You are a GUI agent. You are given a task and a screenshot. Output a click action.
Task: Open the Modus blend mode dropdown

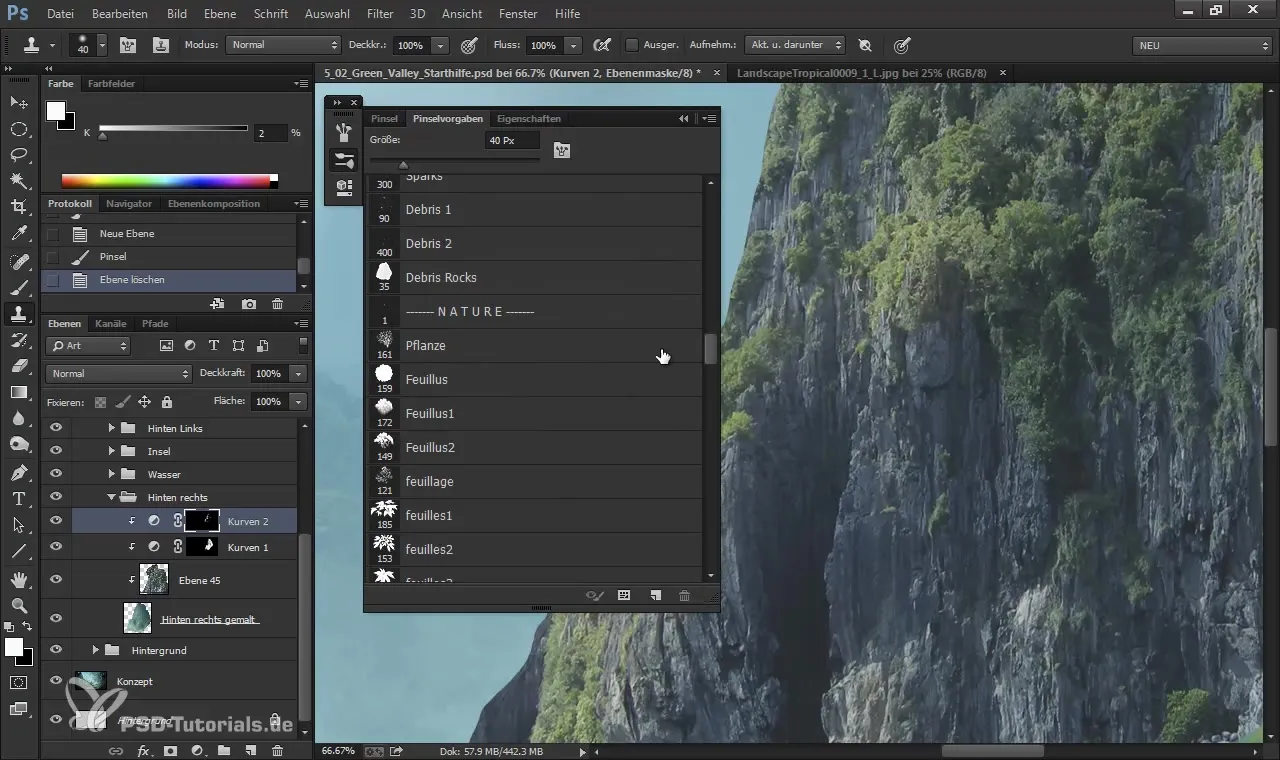coord(284,45)
